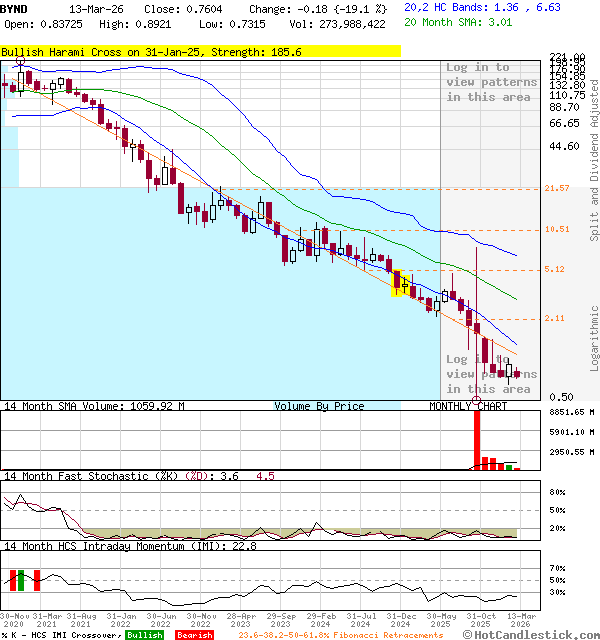
Task: Click the MONTHLY CHART label
Action: [468, 406]
